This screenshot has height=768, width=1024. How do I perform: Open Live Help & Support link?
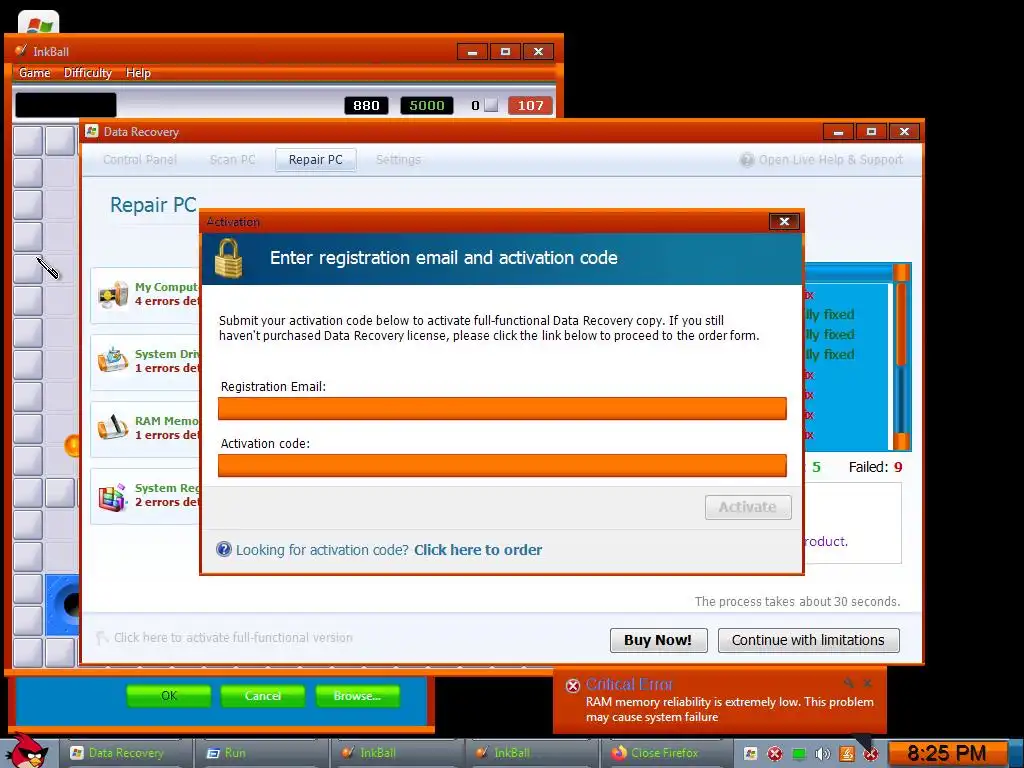(x=830, y=159)
